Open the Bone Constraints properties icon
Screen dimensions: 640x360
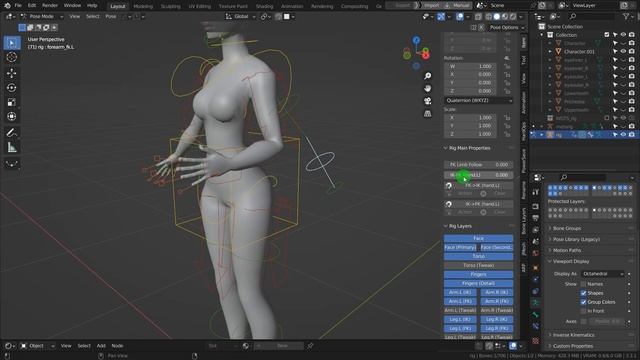click(x=536, y=326)
